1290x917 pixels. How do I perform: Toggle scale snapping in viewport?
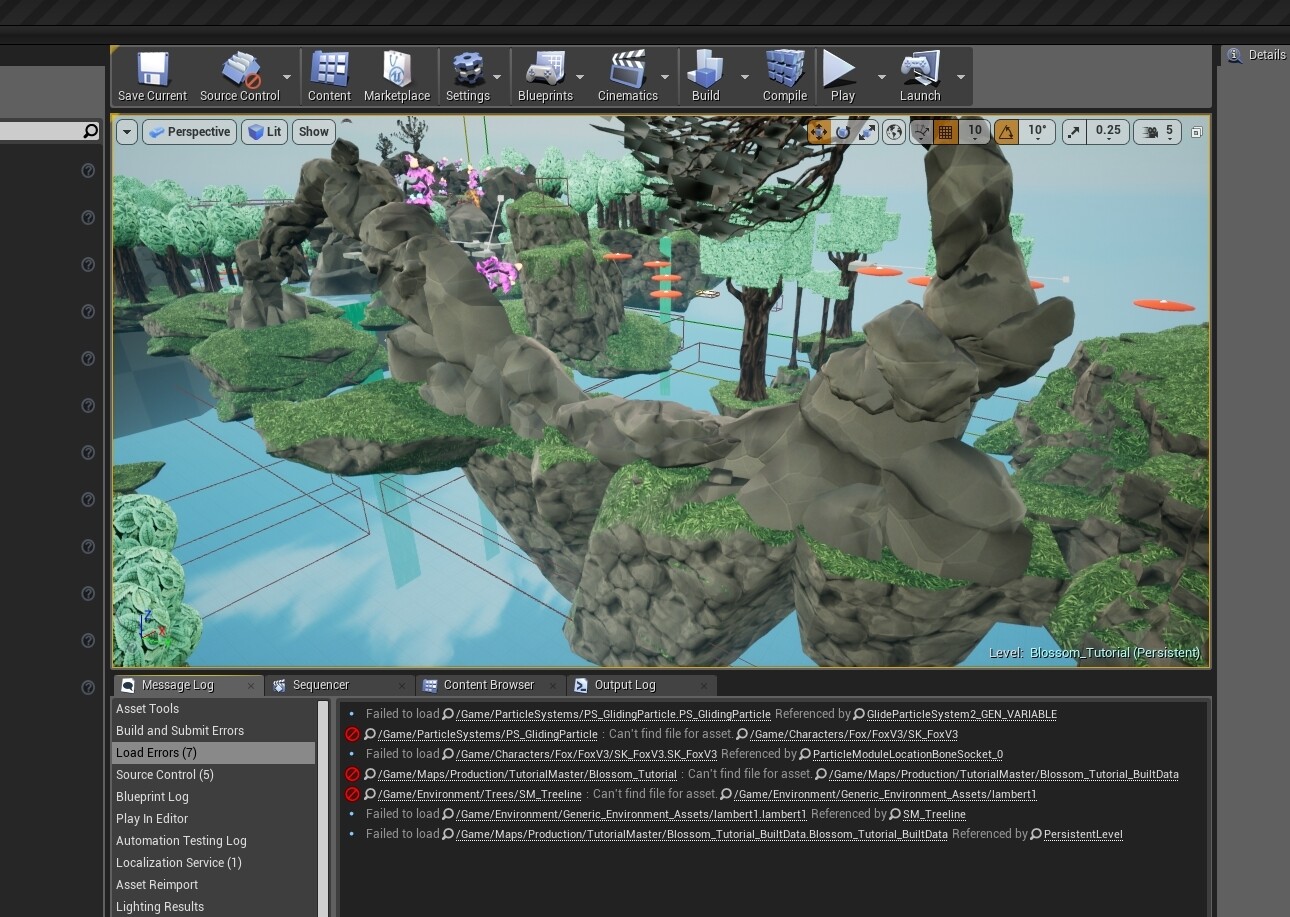tap(1074, 132)
